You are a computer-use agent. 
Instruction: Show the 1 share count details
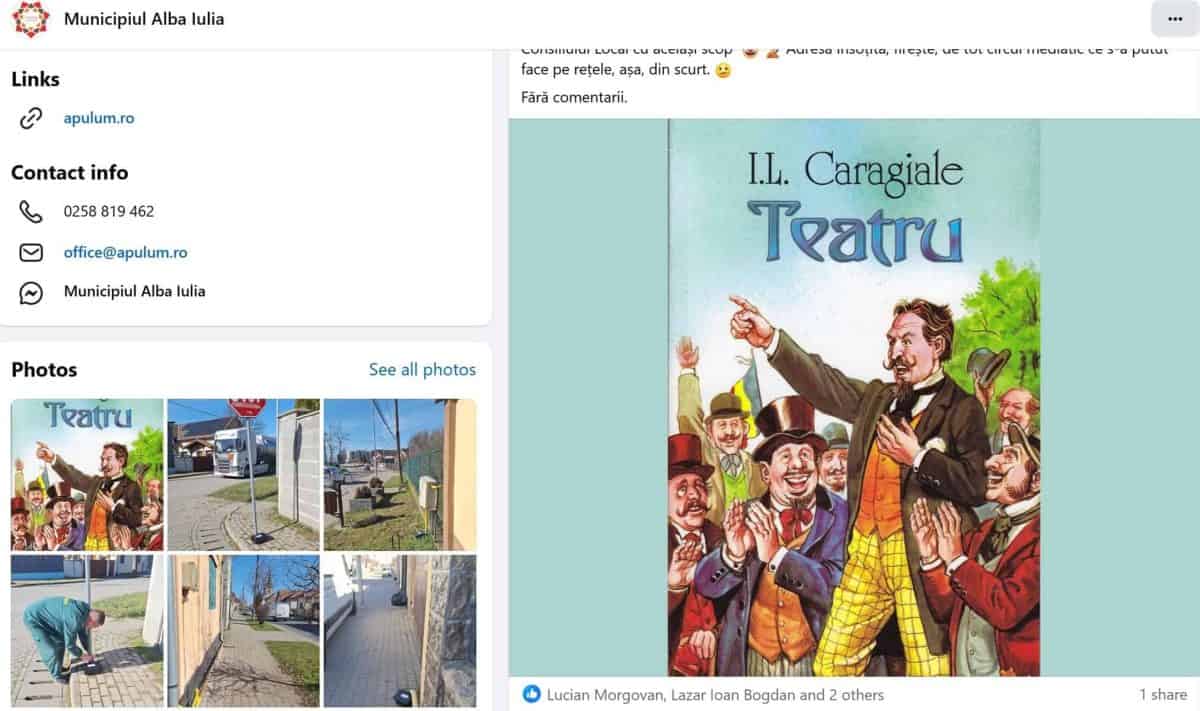pos(1163,694)
